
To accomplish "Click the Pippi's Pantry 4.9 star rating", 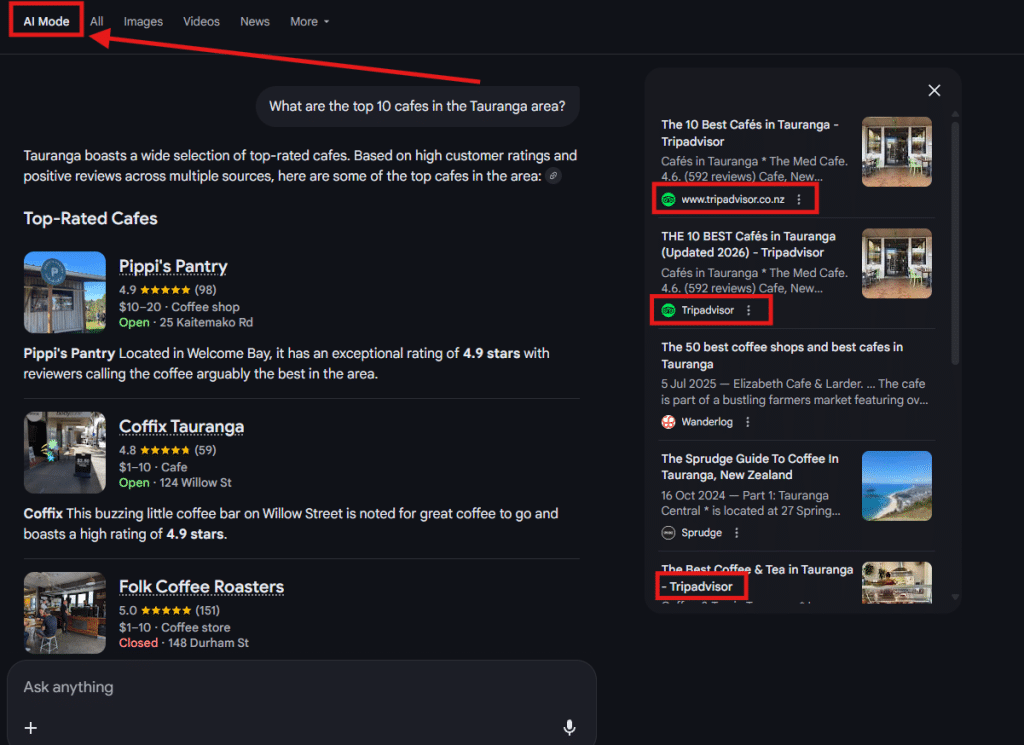I will click(167, 290).
